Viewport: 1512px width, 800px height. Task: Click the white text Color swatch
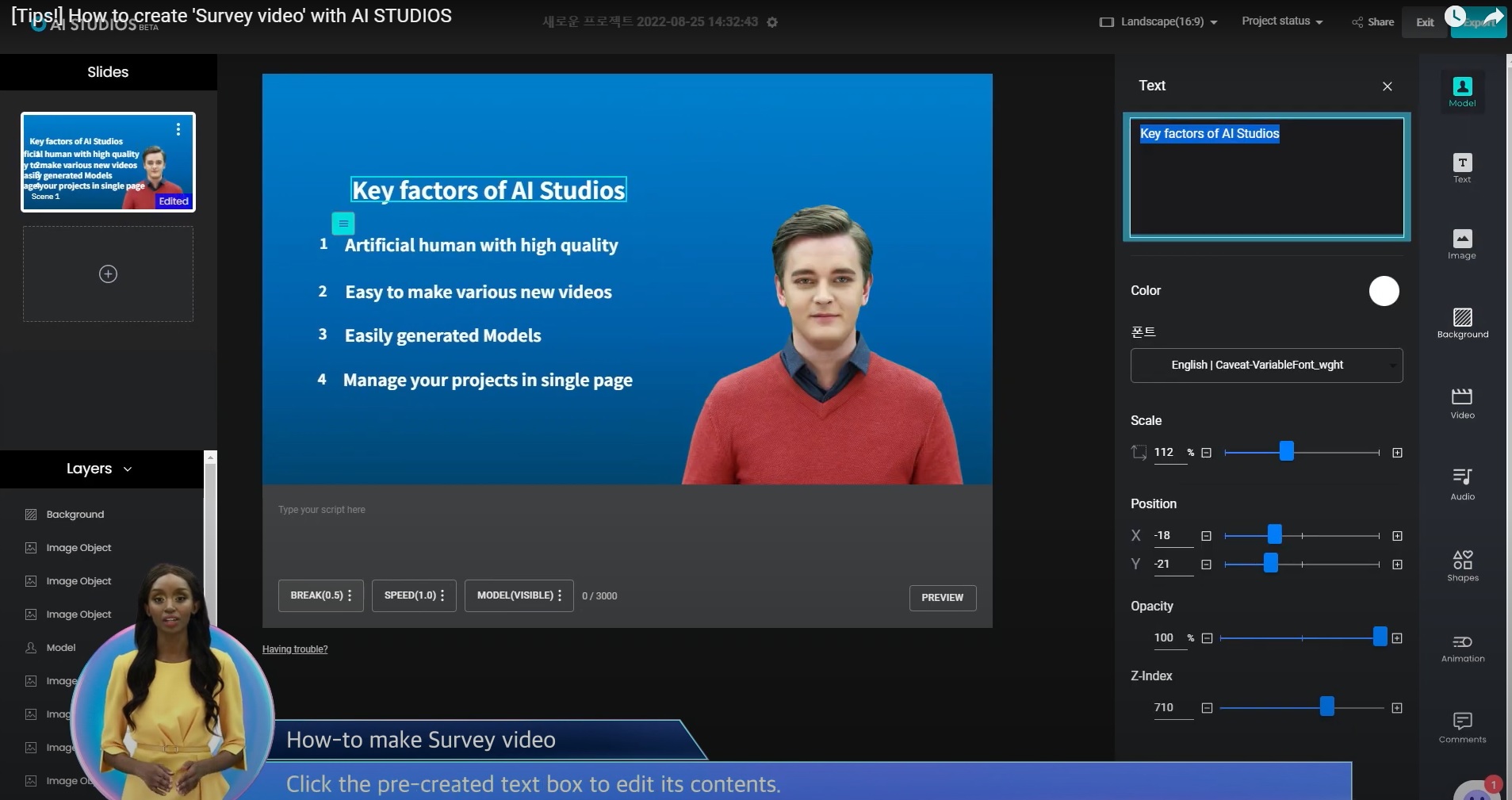[x=1384, y=291]
